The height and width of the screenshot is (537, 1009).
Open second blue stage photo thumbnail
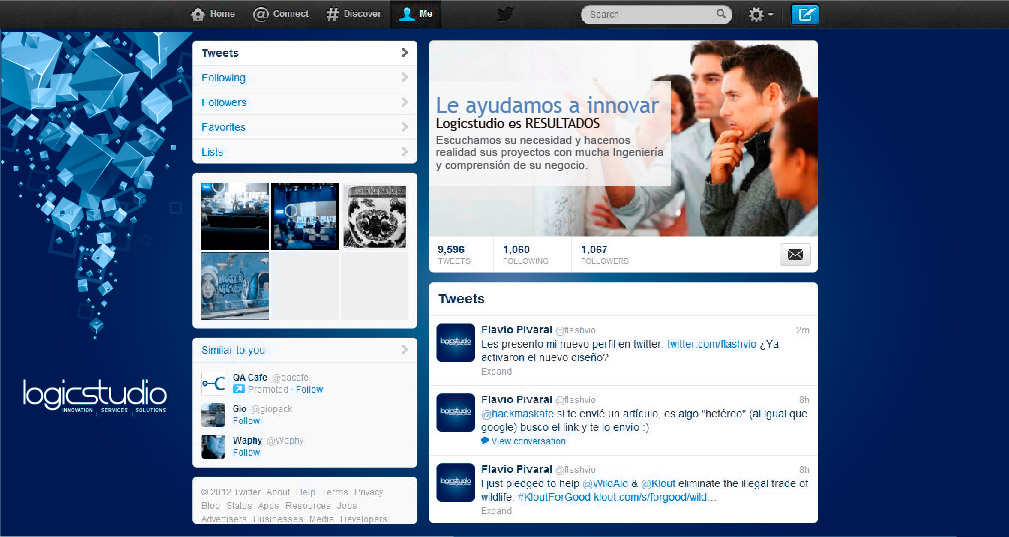[305, 216]
